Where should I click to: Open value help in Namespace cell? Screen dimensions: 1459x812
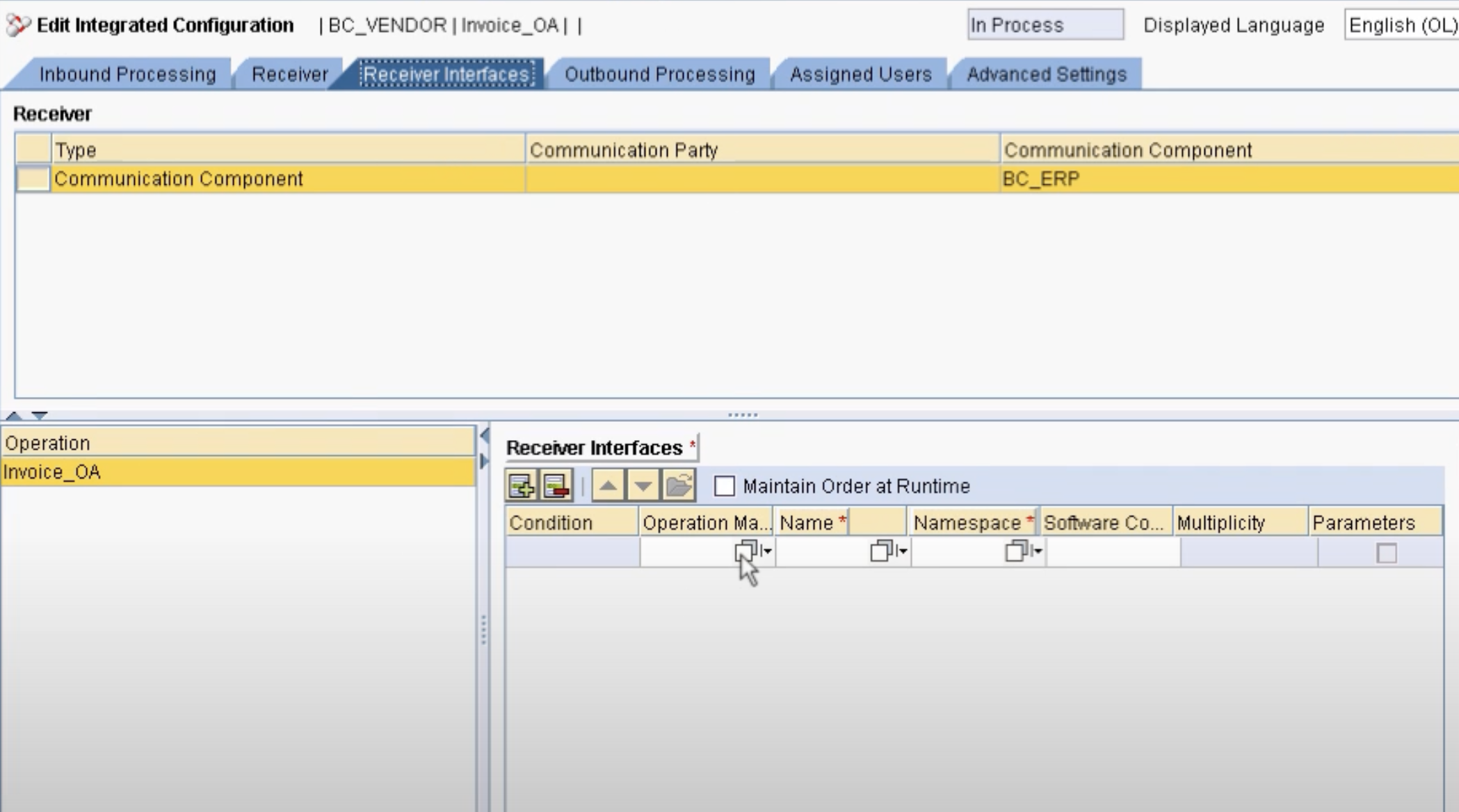click(1017, 551)
